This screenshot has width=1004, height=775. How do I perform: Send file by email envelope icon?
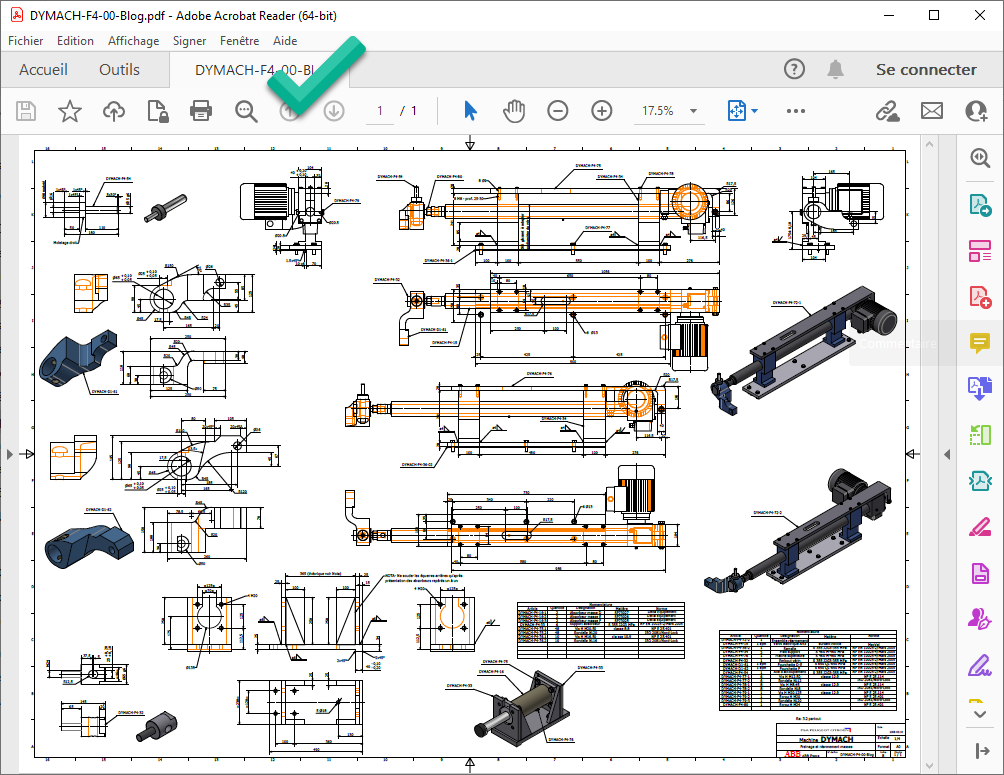tap(932, 111)
